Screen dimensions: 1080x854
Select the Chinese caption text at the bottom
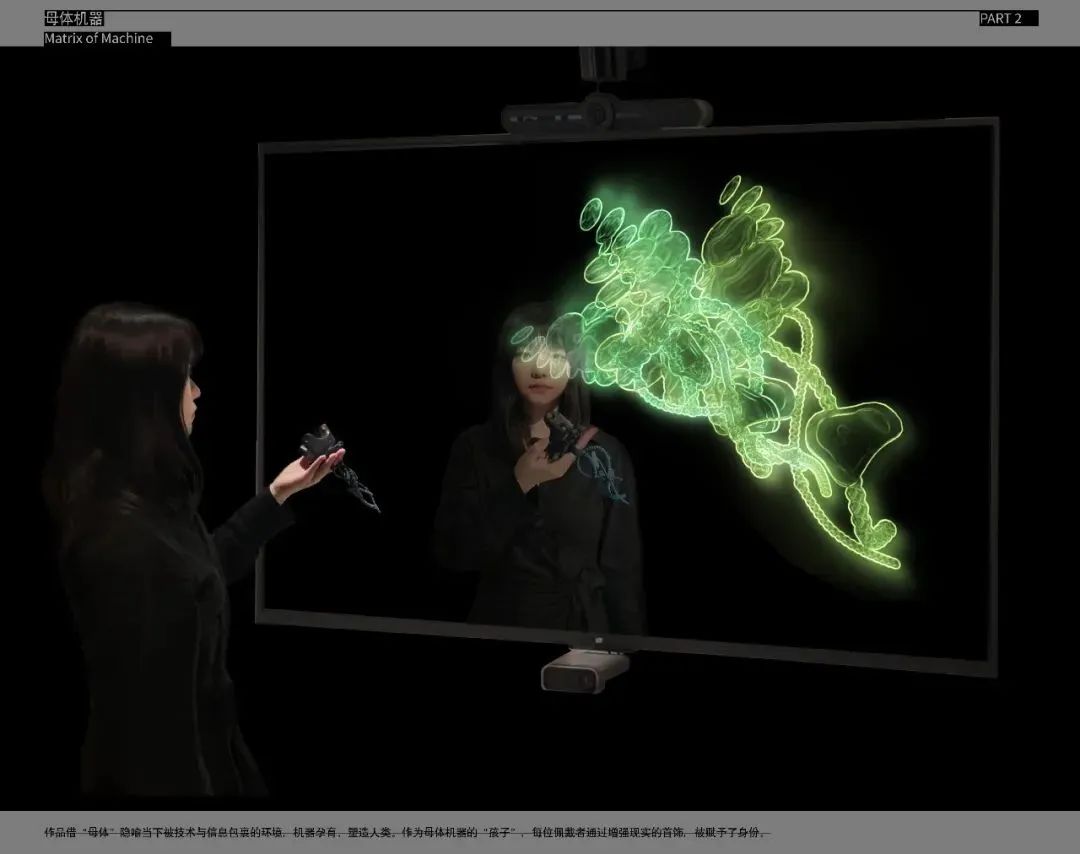405,832
